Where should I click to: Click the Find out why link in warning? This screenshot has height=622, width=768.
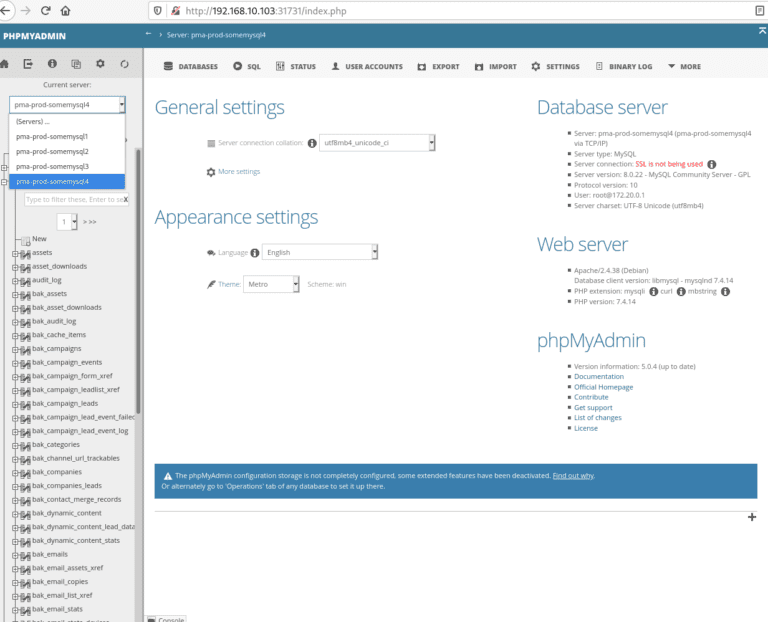click(573, 476)
